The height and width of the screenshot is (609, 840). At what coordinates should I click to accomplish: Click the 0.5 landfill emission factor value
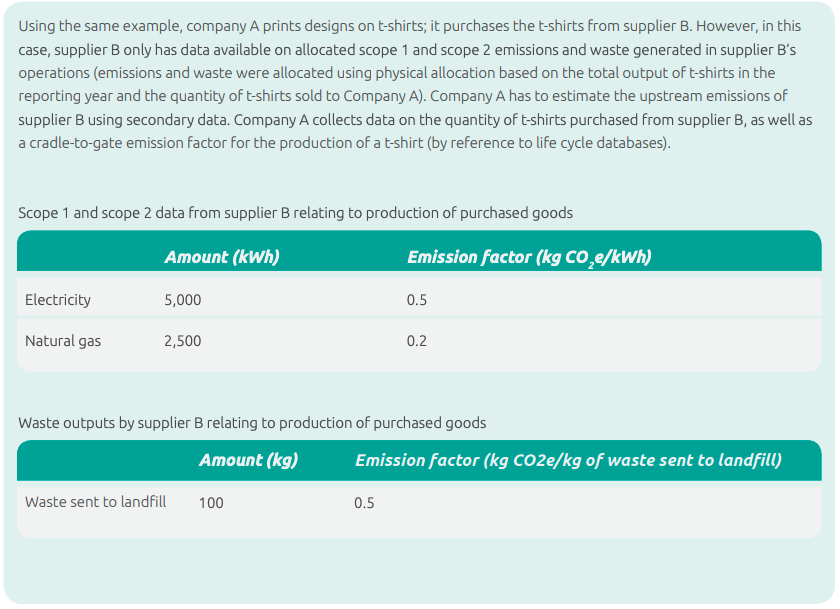(364, 502)
